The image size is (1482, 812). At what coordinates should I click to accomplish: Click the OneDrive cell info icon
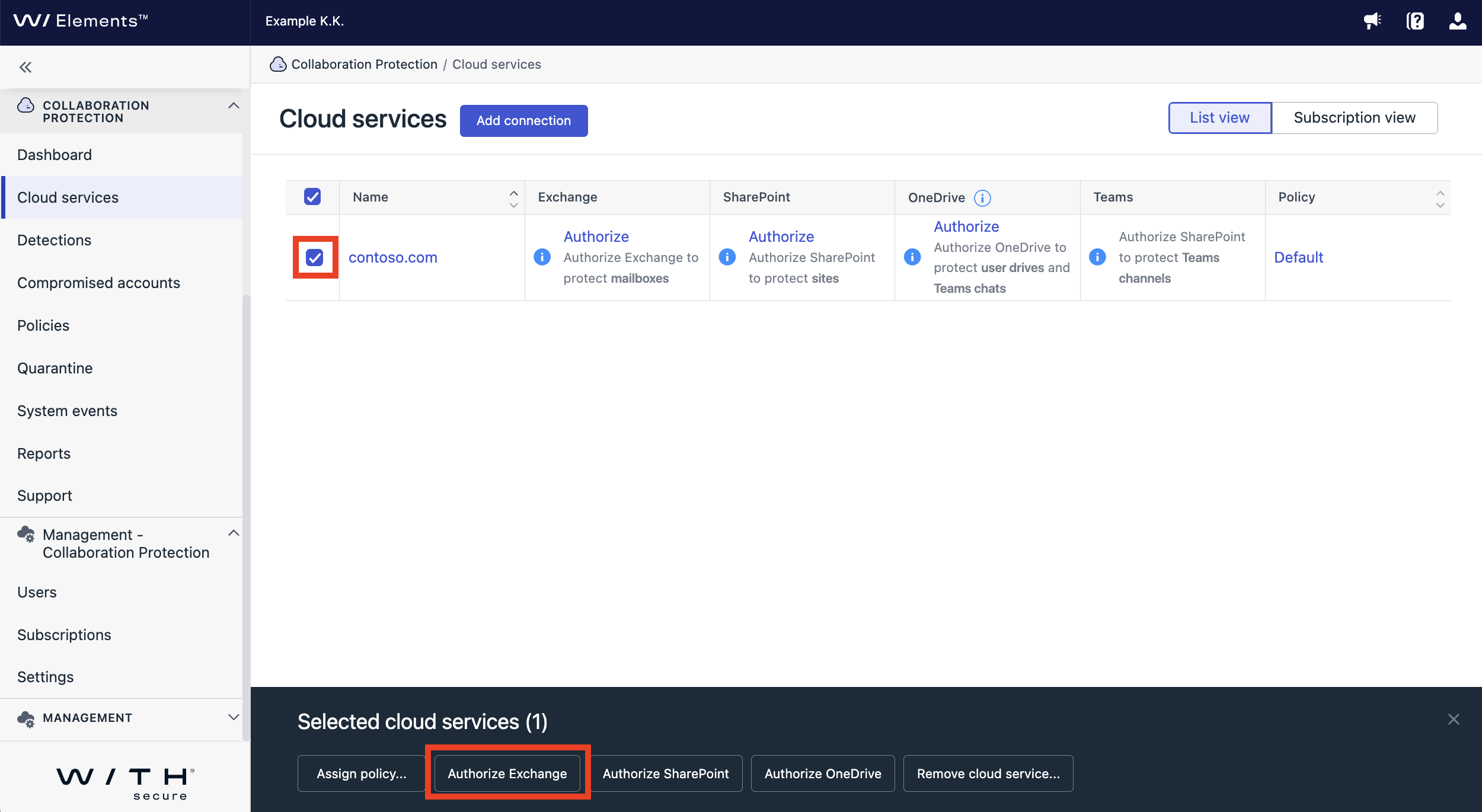912,257
